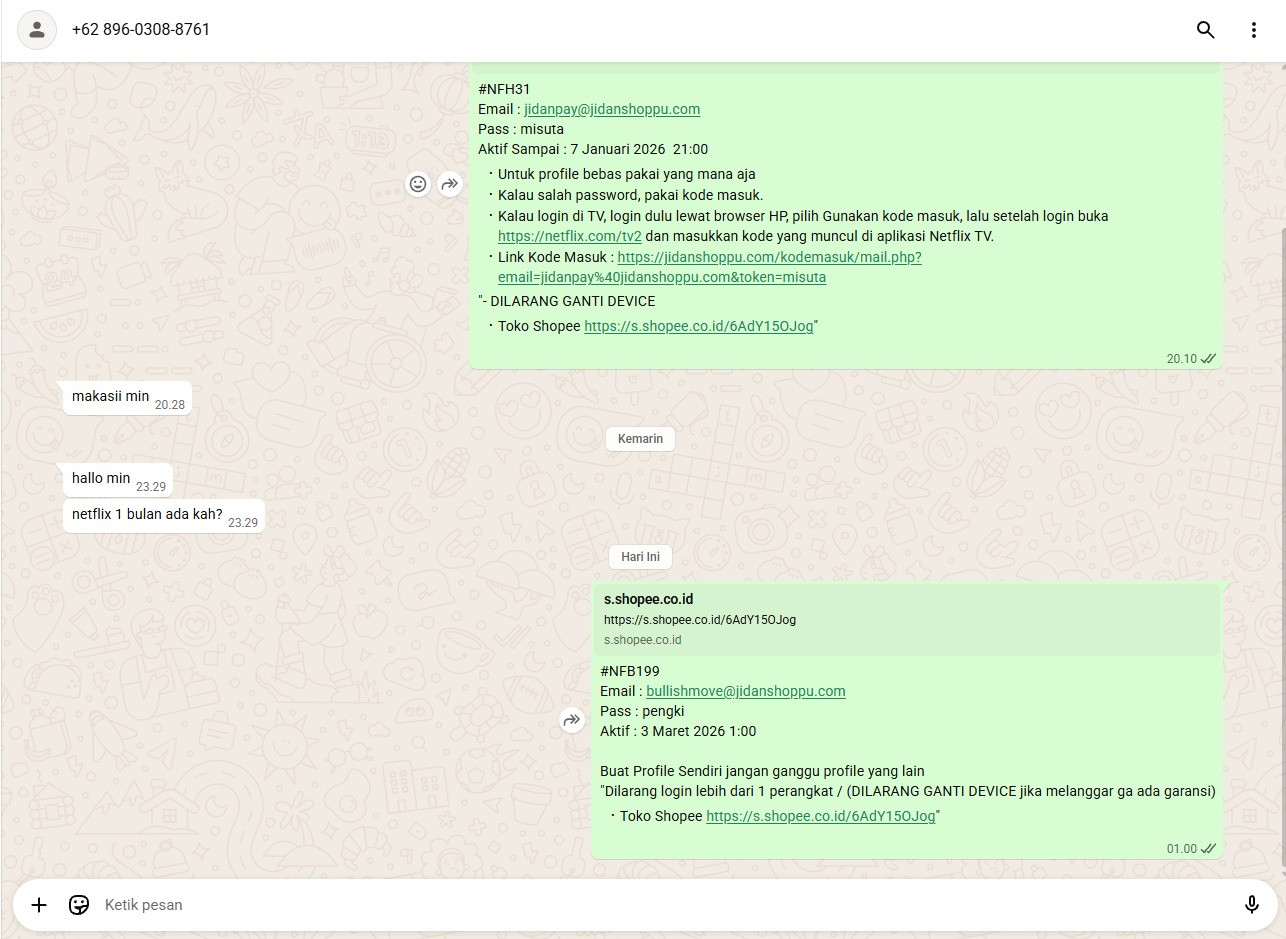Select the "netflix 1 bulan ada kah?" message
The image size is (1286, 939).
164,516
